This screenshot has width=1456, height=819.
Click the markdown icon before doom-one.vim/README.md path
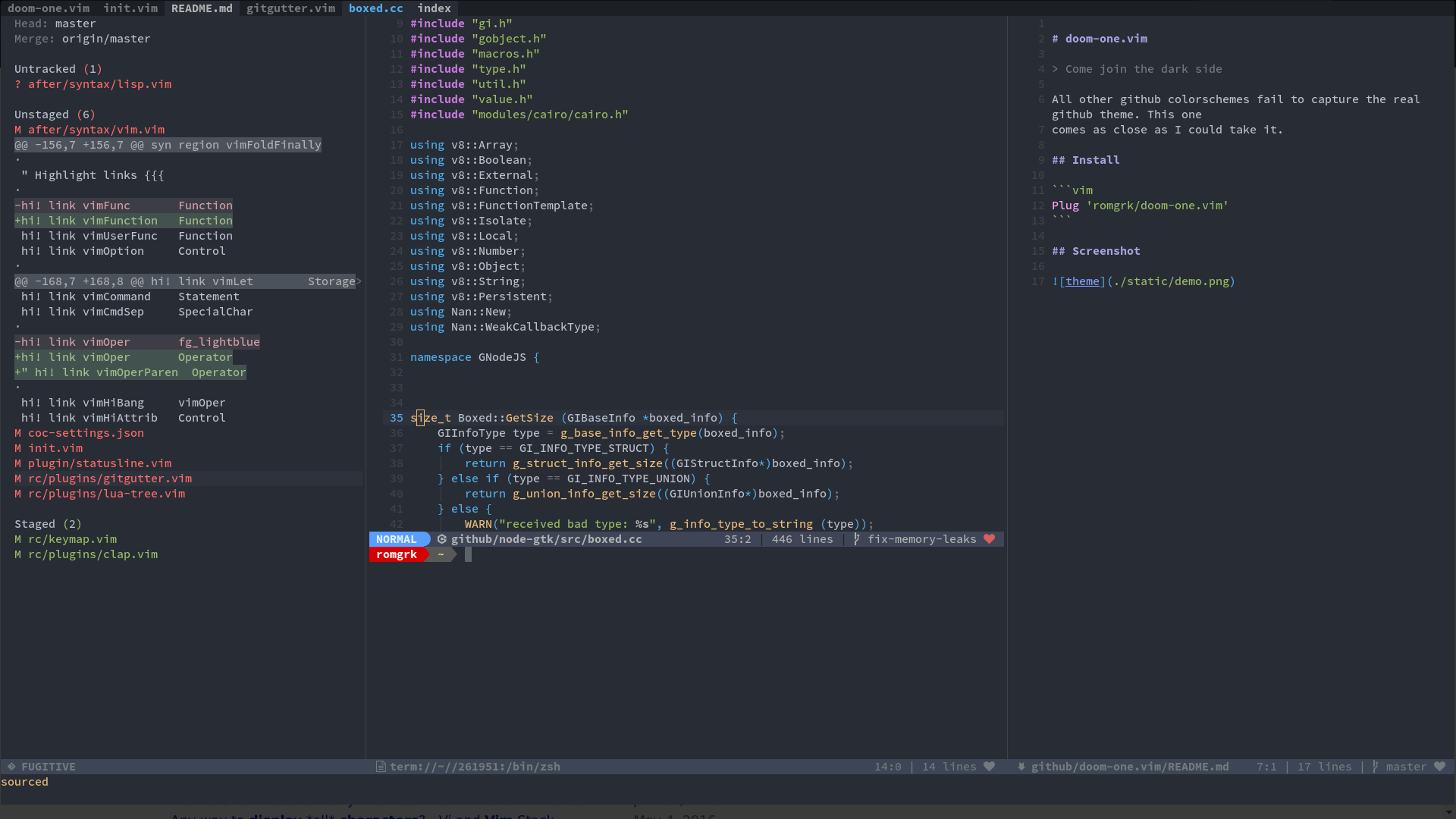point(1021,767)
